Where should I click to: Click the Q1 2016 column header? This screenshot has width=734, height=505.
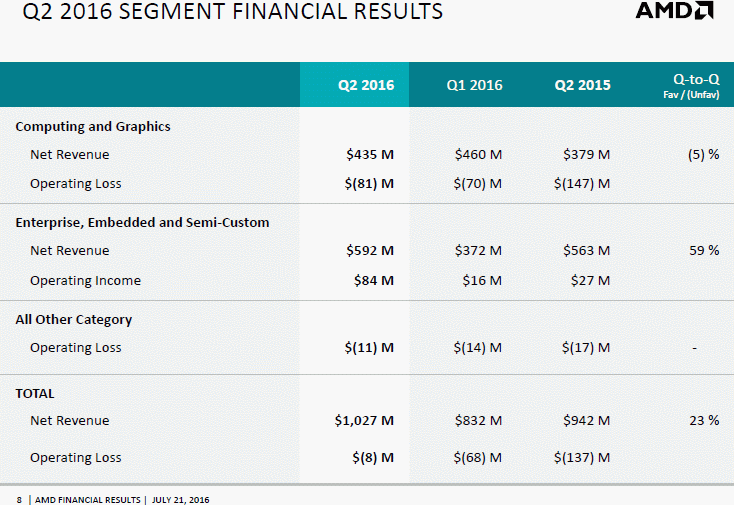coord(474,85)
